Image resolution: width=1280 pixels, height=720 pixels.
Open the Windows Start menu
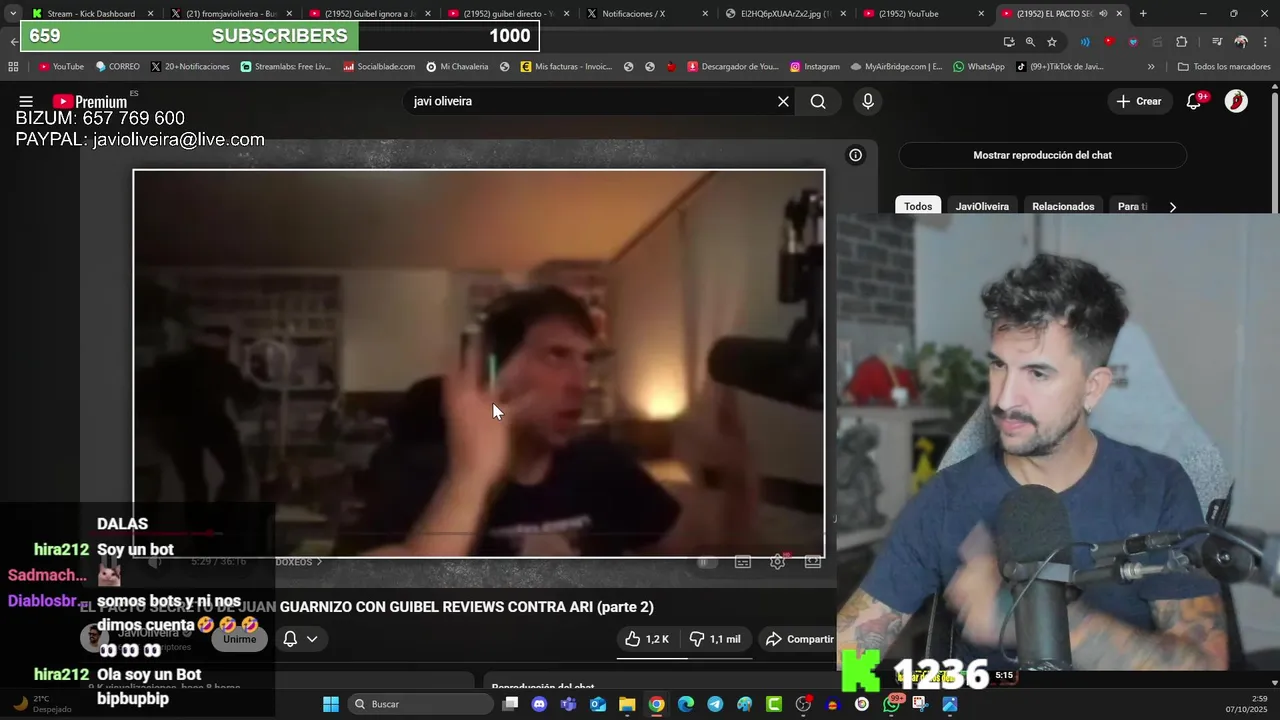331,704
